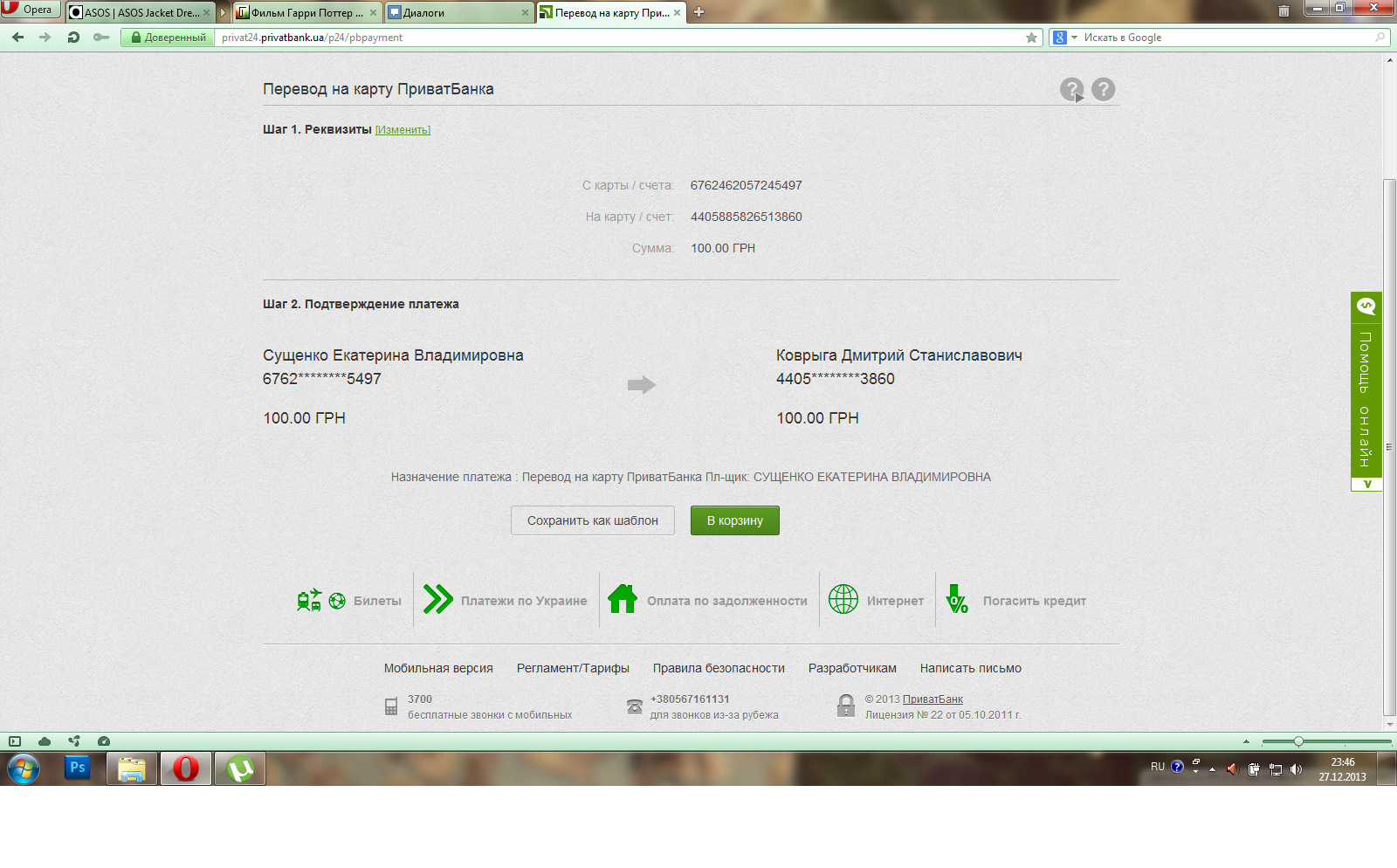Open the Помощь онлайн side tab
The image size is (1397, 868).
1366,391
